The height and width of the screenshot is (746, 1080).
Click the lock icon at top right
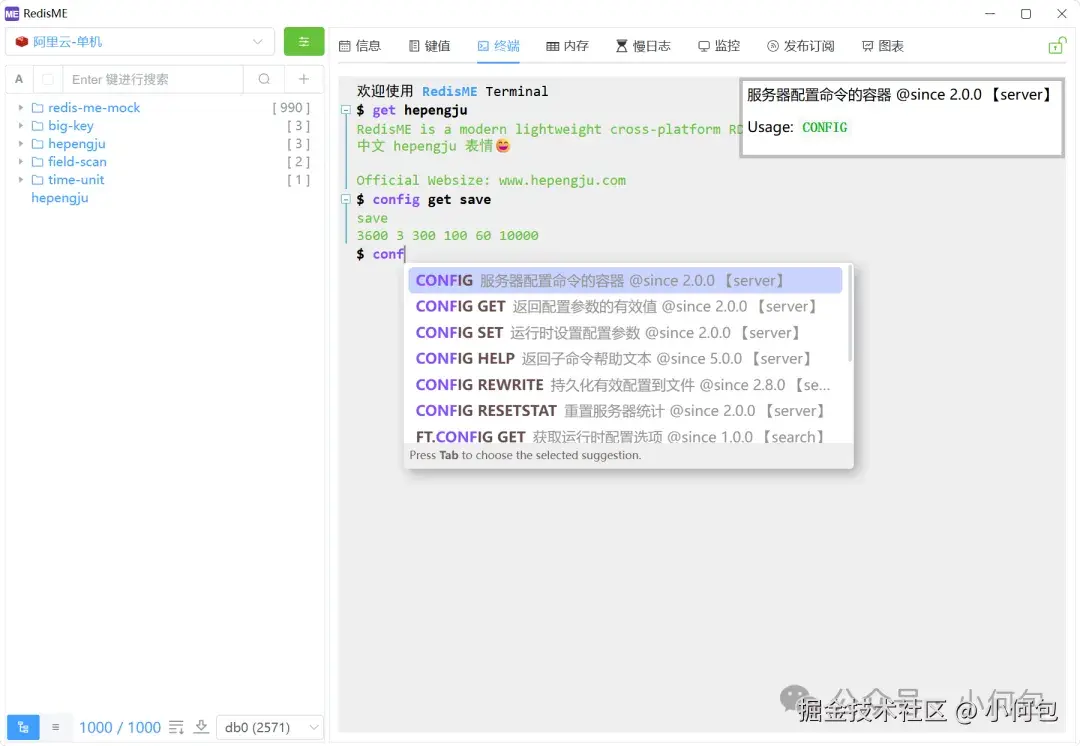[x=1057, y=45]
